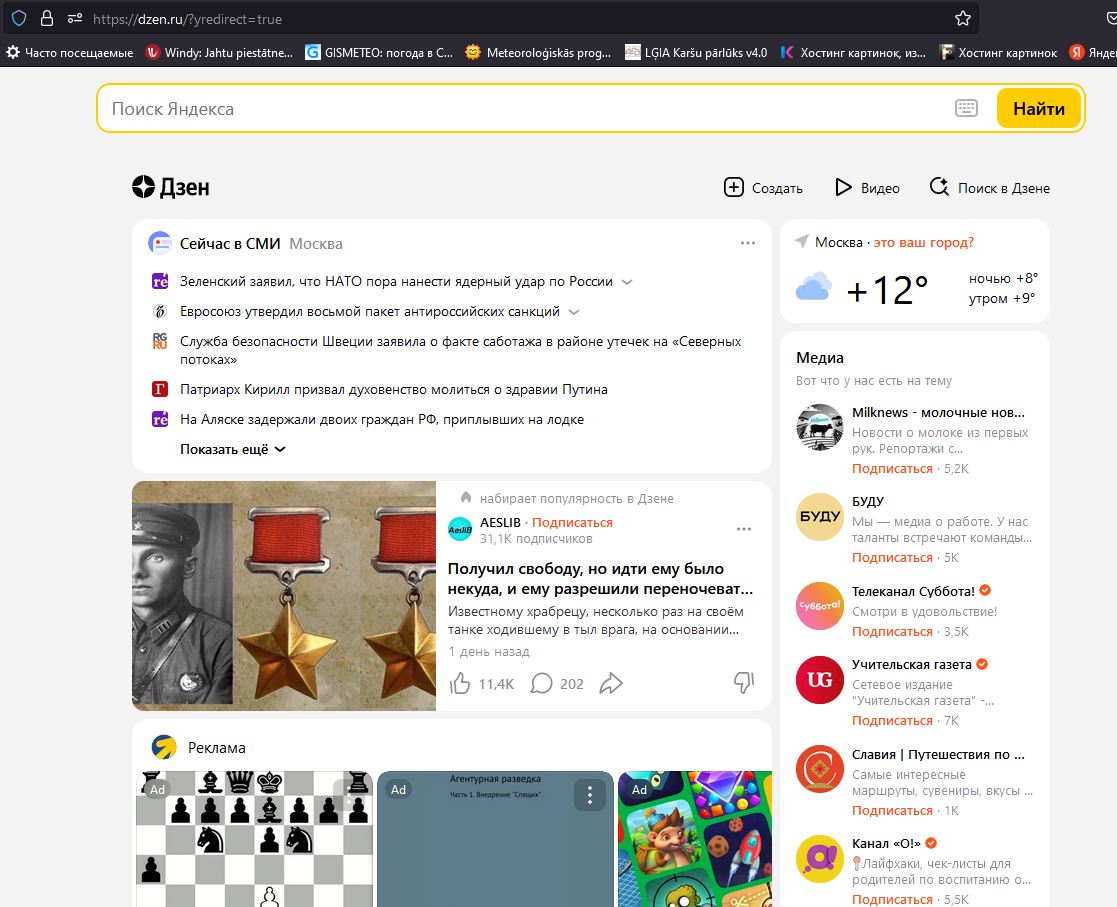
Task: Click the Поиск Яндекса search field
Action: coord(527,108)
